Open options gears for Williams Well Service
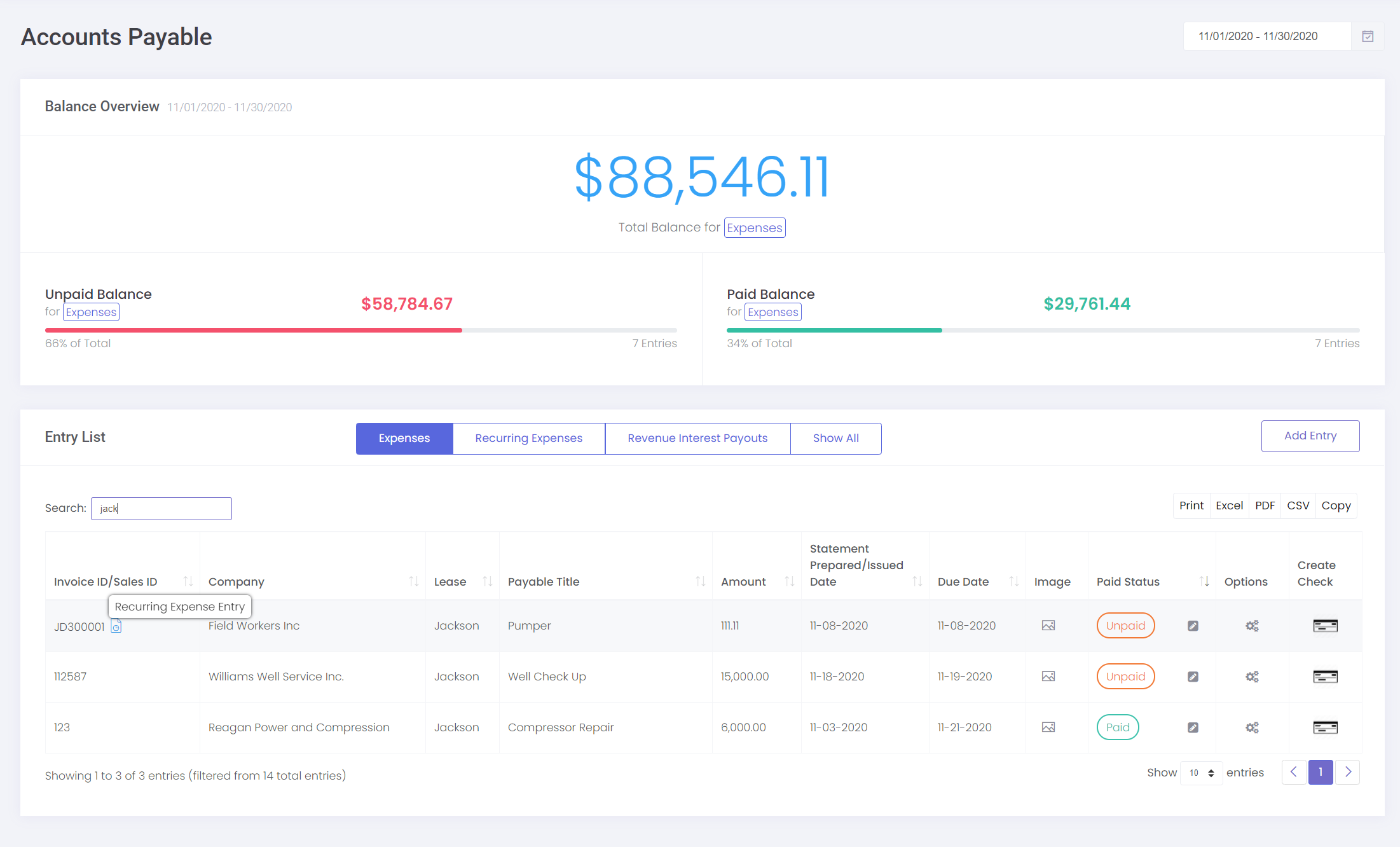Image resolution: width=1400 pixels, height=847 pixels. 1252,677
